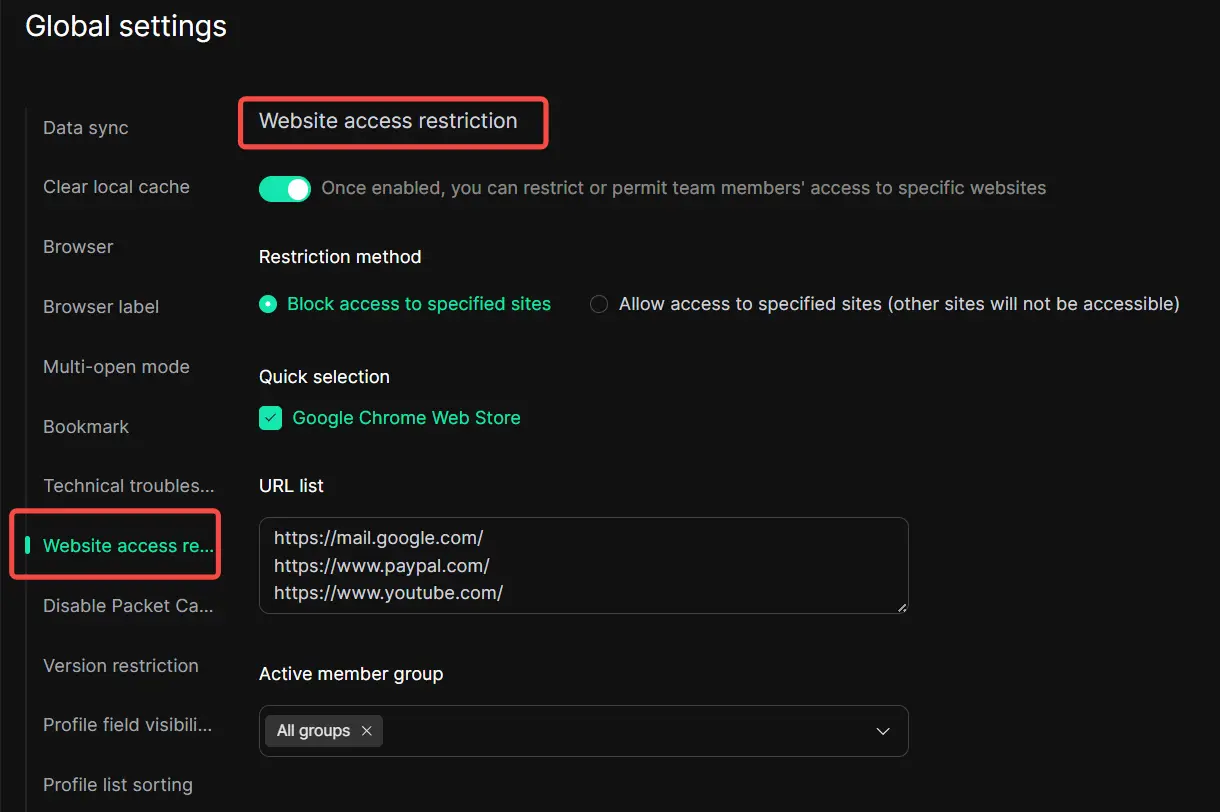
Task: Uncheck Google Chrome Web Store checkbox
Action: (x=271, y=418)
